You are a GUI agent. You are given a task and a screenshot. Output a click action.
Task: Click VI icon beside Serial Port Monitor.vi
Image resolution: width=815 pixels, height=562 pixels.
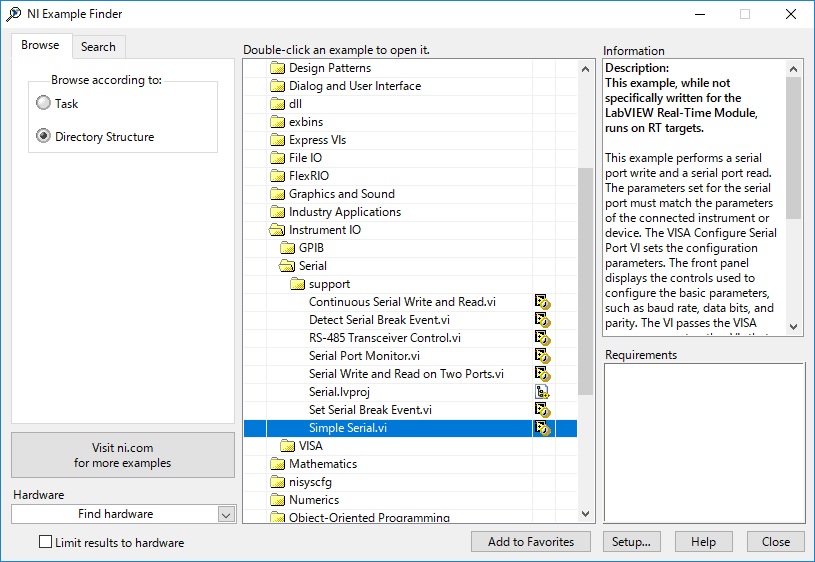tap(543, 356)
